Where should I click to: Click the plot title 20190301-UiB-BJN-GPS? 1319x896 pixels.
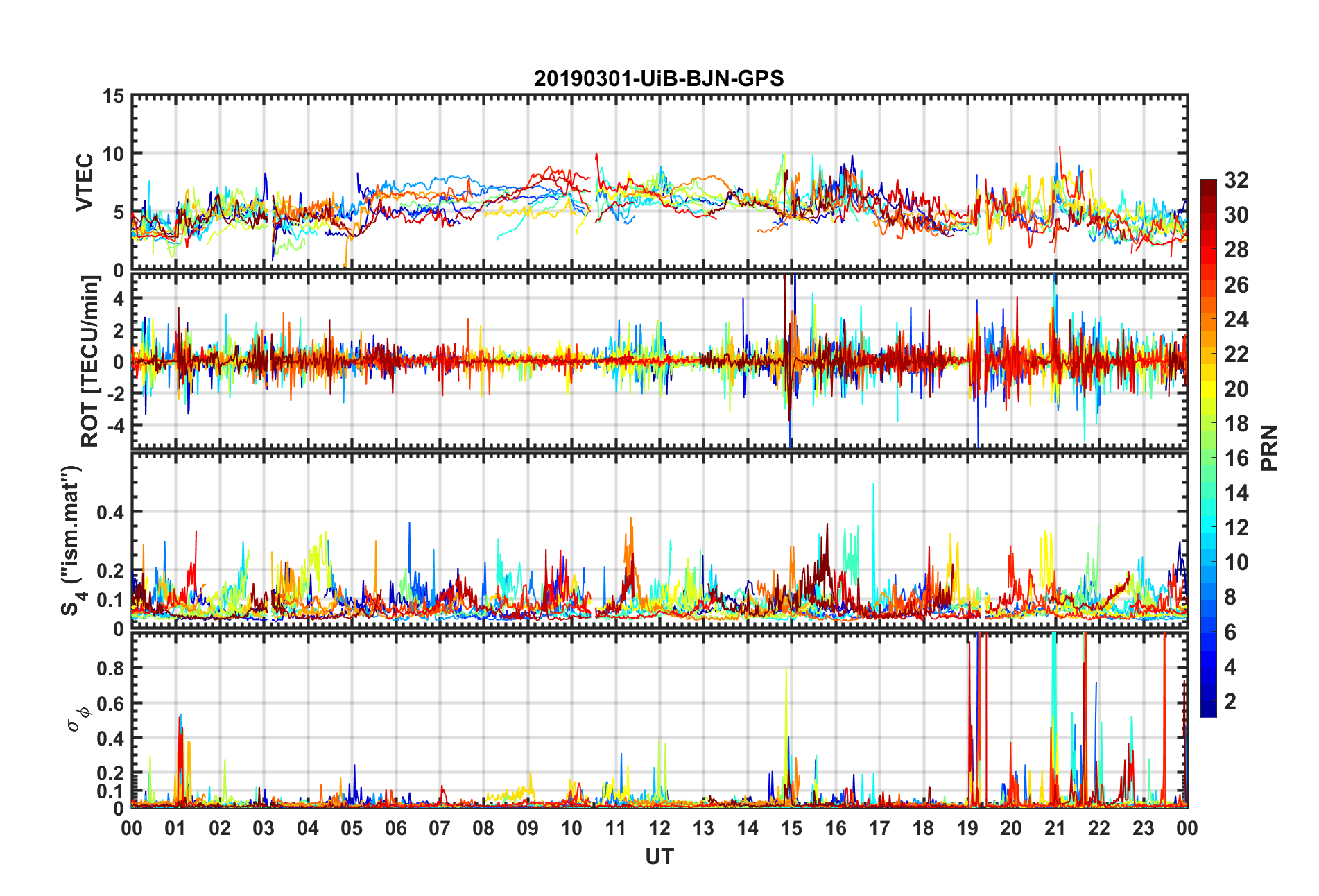point(659,78)
